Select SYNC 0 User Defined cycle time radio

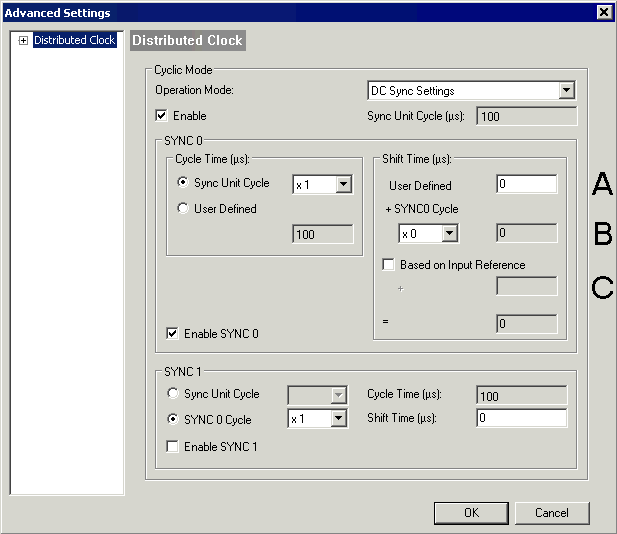click(x=183, y=208)
